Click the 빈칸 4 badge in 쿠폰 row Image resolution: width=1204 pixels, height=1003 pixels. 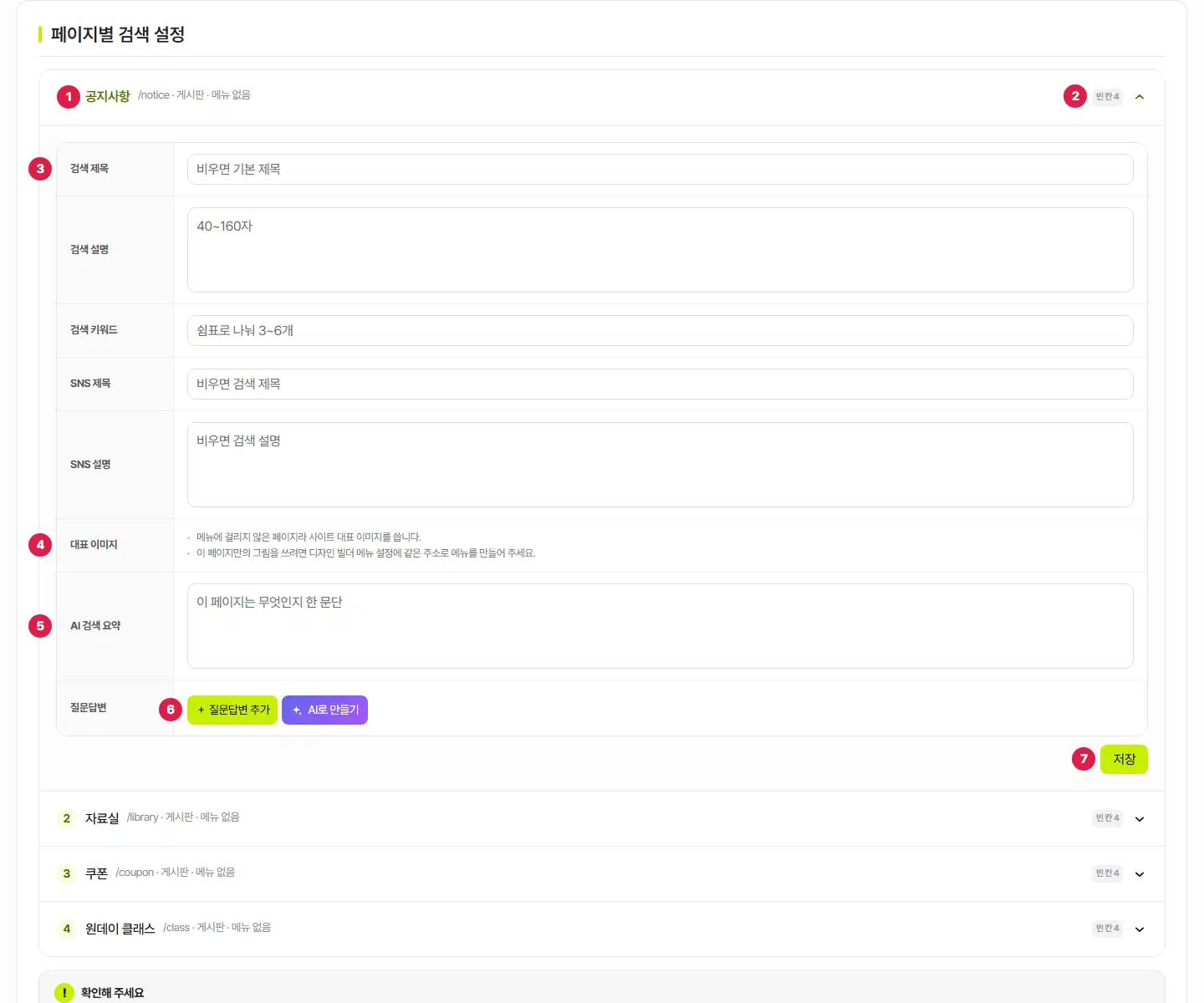click(1107, 873)
